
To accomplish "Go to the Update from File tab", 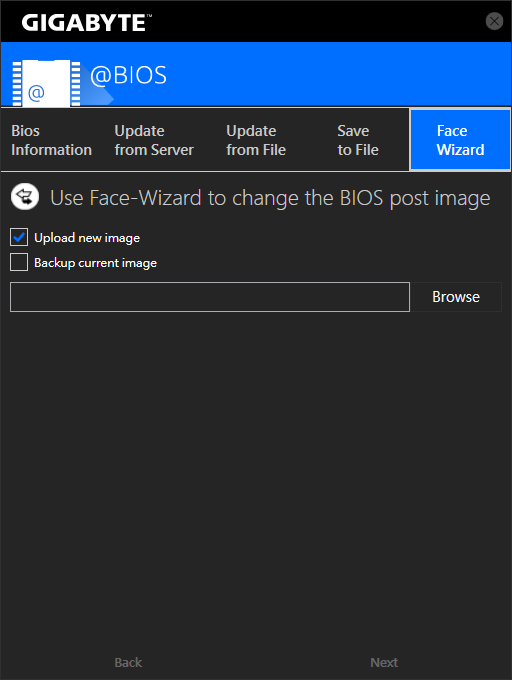I will 256,140.
